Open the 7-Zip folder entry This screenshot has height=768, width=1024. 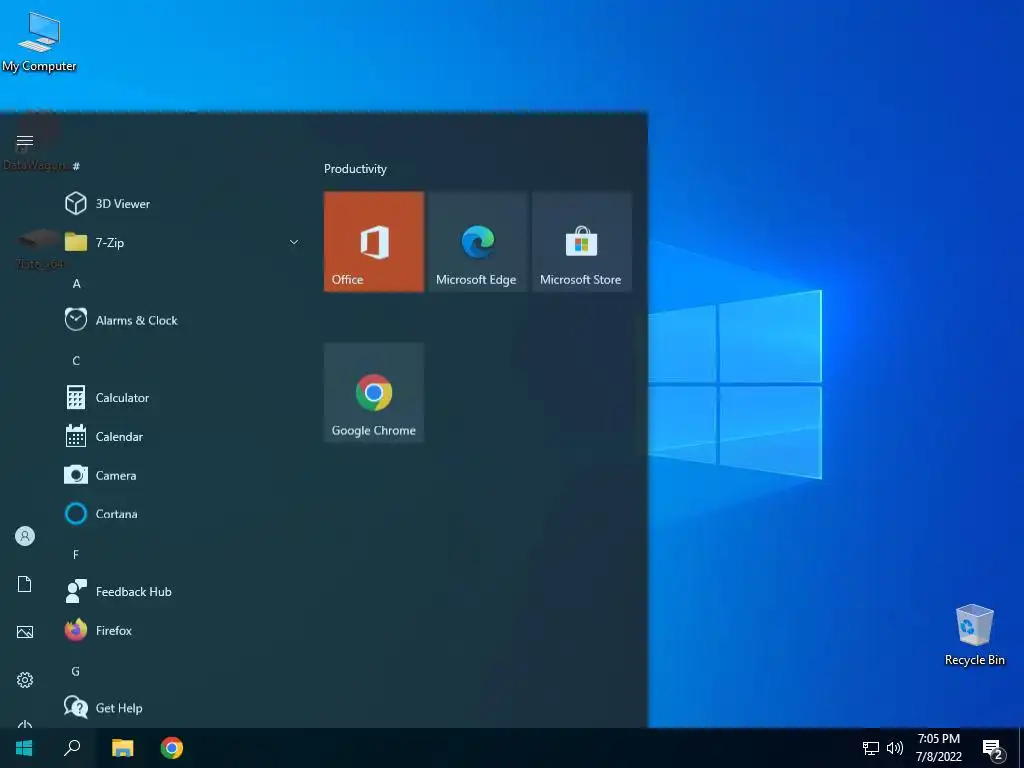[182, 242]
